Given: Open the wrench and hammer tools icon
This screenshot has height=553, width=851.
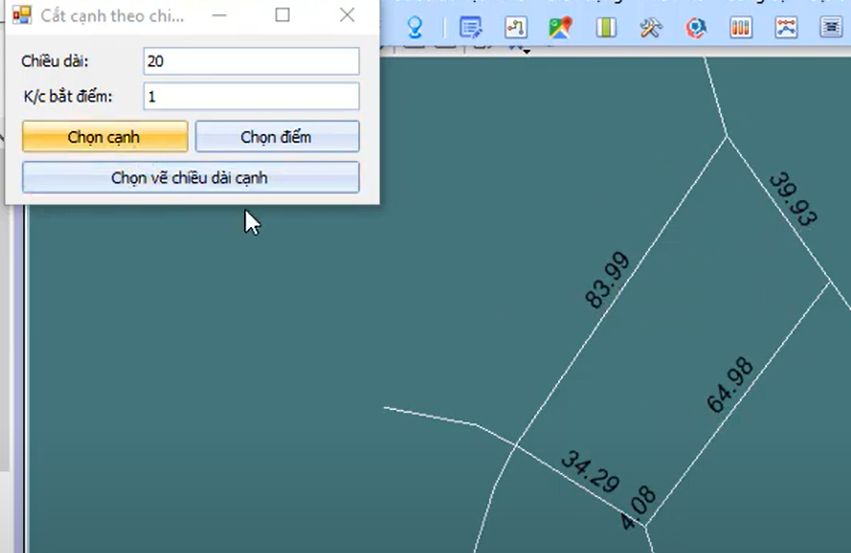Looking at the screenshot, I should click(x=651, y=28).
